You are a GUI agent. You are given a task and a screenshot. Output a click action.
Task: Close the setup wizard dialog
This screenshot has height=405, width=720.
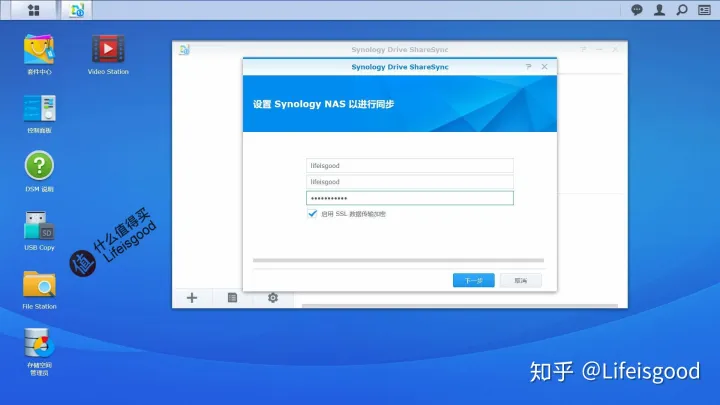(544, 67)
